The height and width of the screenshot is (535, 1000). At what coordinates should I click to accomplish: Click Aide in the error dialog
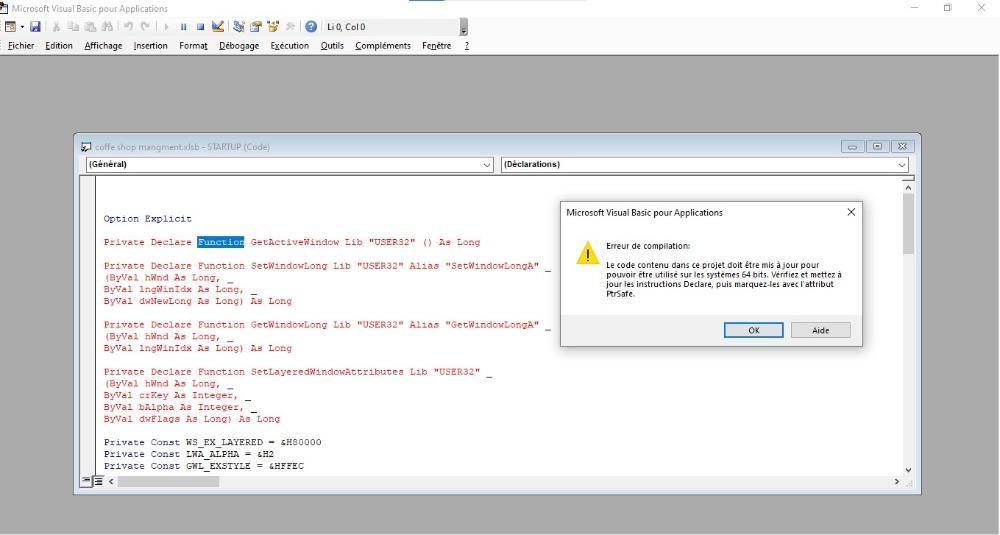[820, 330]
